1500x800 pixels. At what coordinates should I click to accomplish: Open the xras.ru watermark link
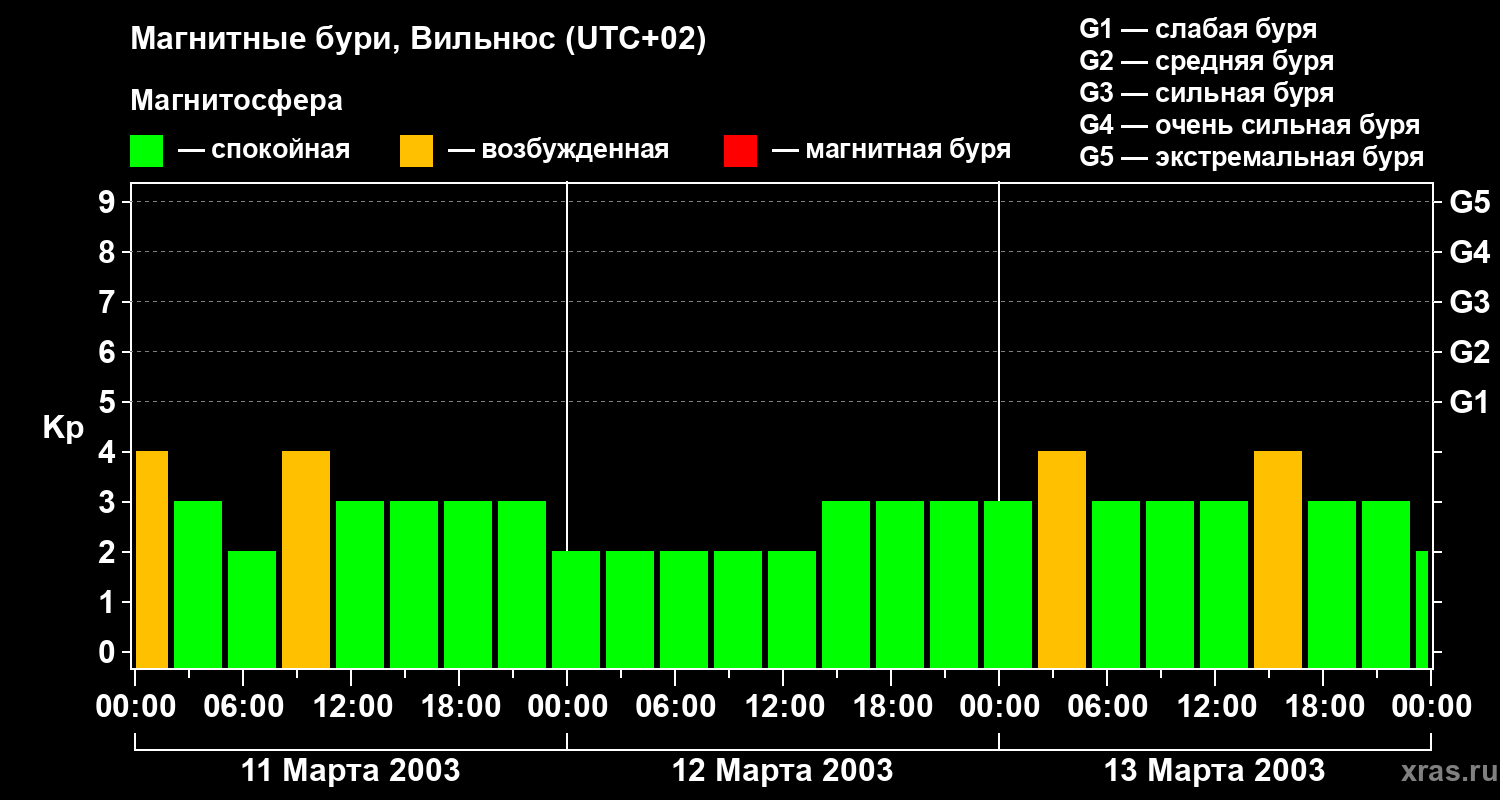1443,771
